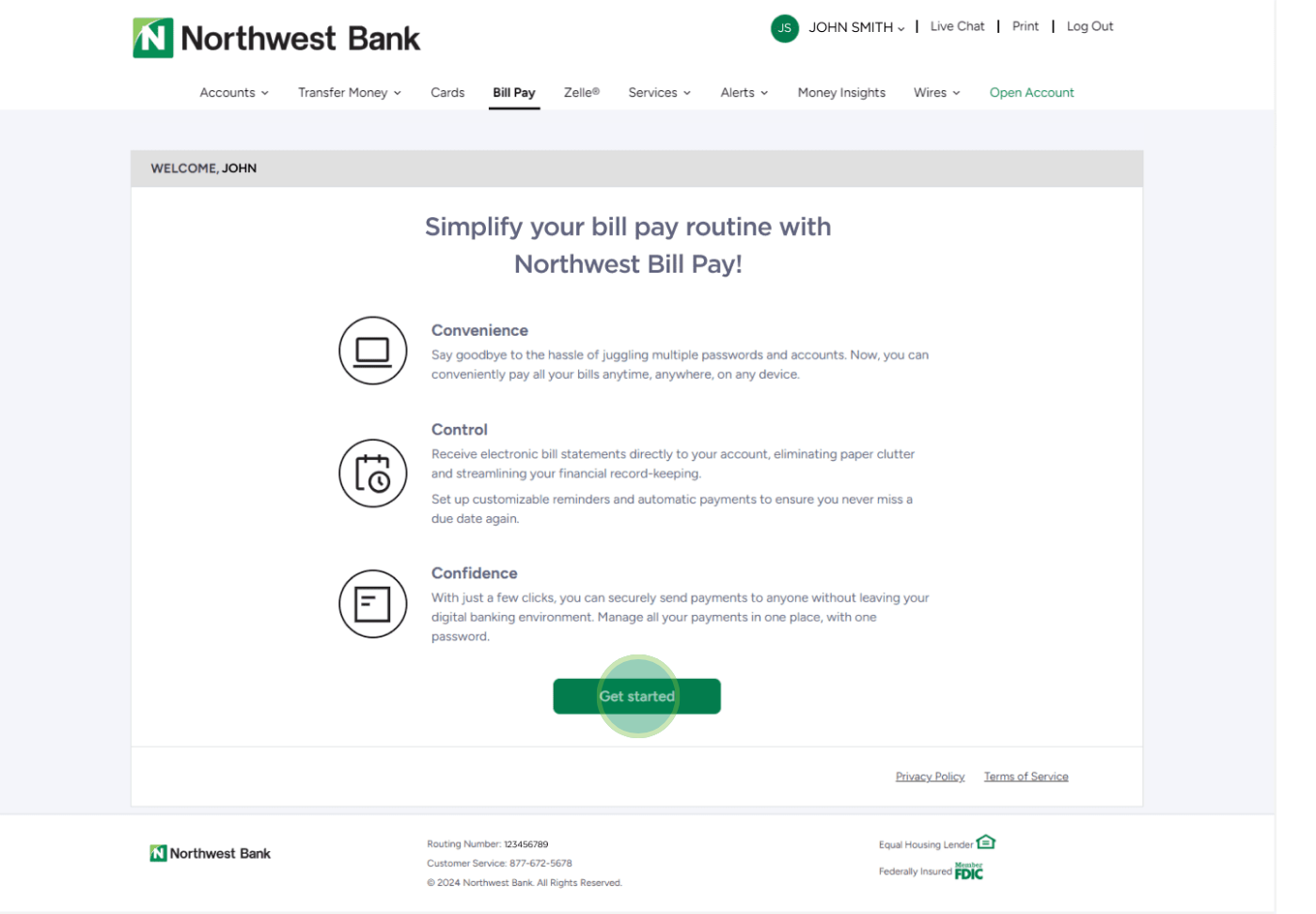Click the footer Northwest Bank logo
The height and width of the screenshot is (914, 1316).
pyautogui.click(x=211, y=853)
